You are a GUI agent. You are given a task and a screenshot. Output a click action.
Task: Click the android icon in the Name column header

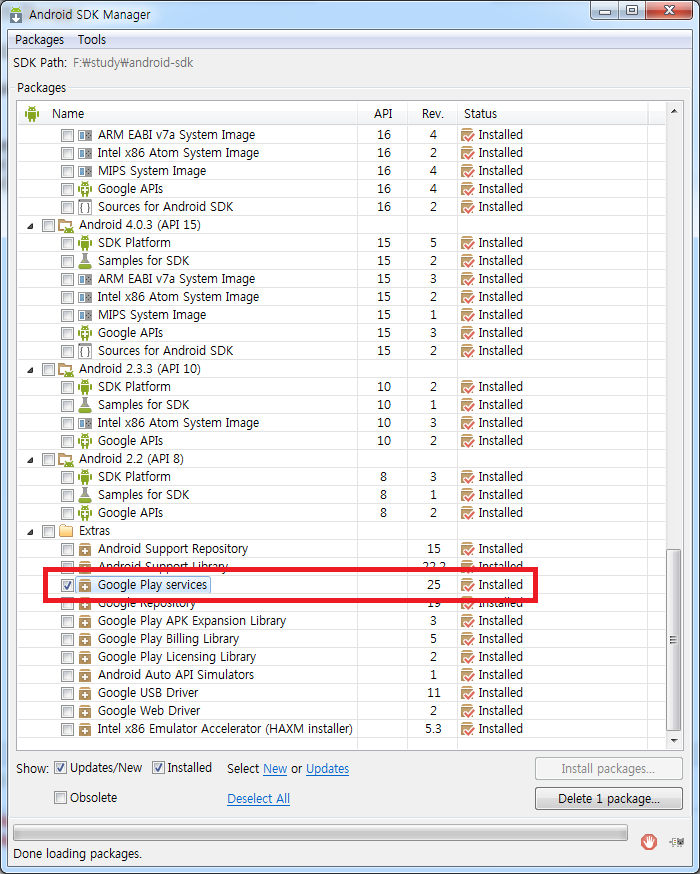32,114
